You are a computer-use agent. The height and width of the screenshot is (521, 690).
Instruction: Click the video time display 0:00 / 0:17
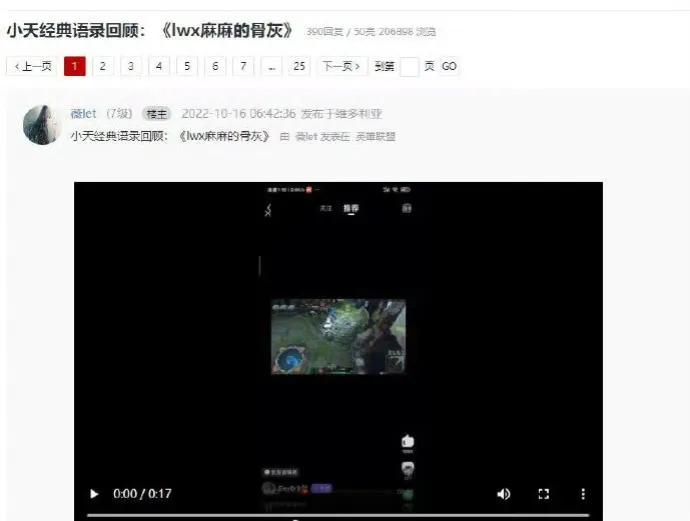coord(142,494)
